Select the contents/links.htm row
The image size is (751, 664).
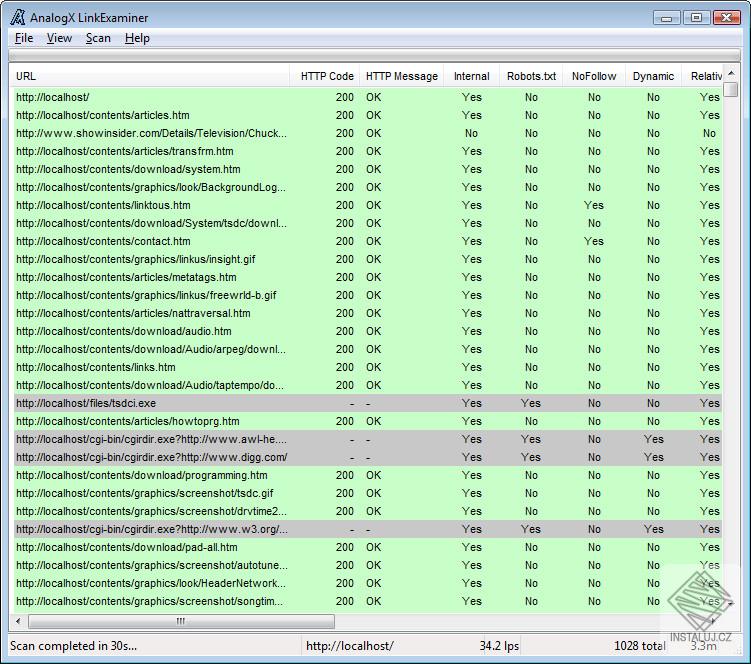coord(367,367)
